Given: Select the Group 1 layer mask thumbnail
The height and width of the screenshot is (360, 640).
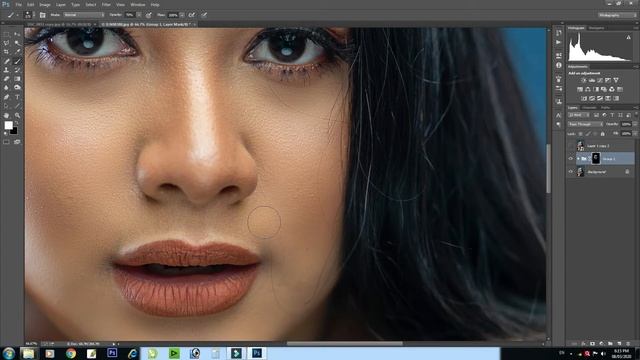Looking at the screenshot, I should pyautogui.click(x=596, y=158).
